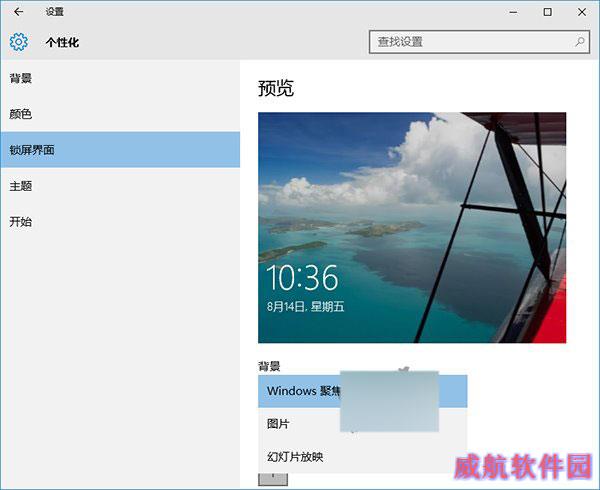Choose 图片 as lock screen background

click(362, 424)
